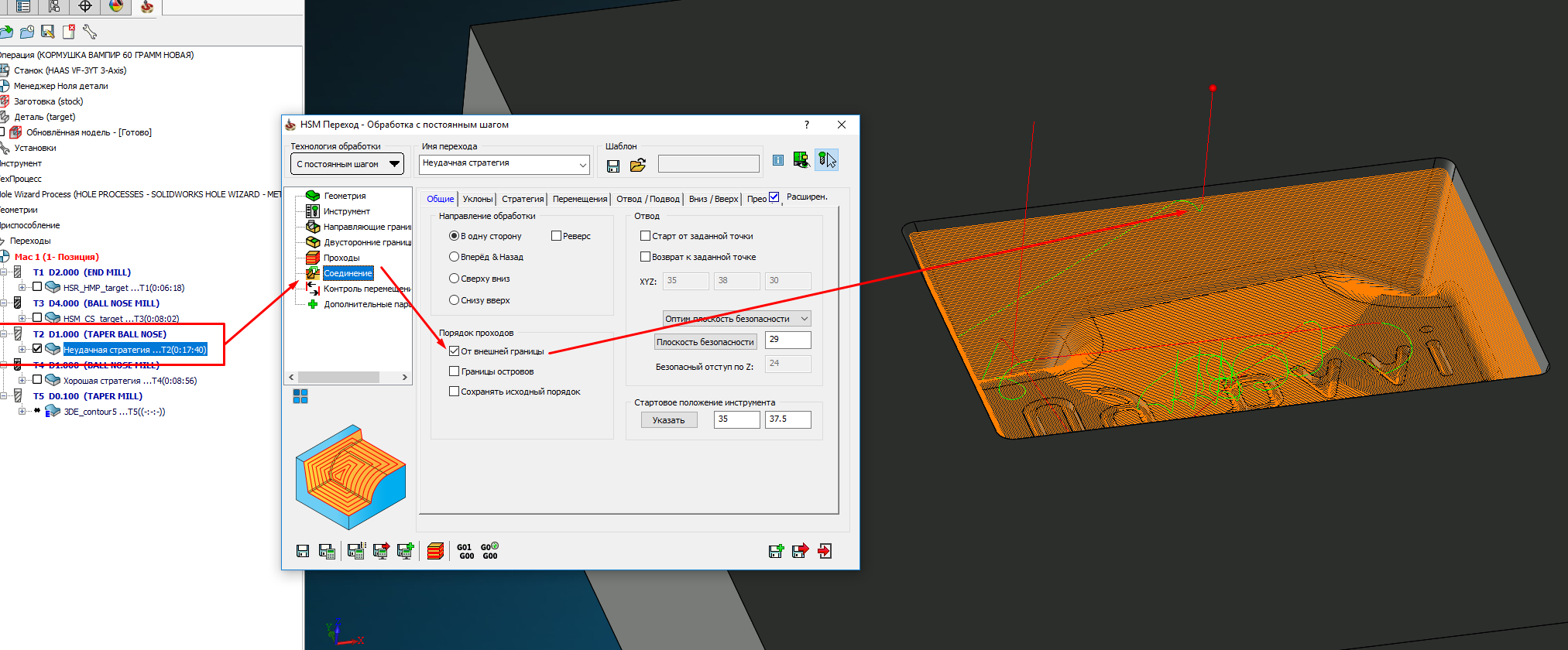Switch to the Стратегия tab

[x=523, y=199]
